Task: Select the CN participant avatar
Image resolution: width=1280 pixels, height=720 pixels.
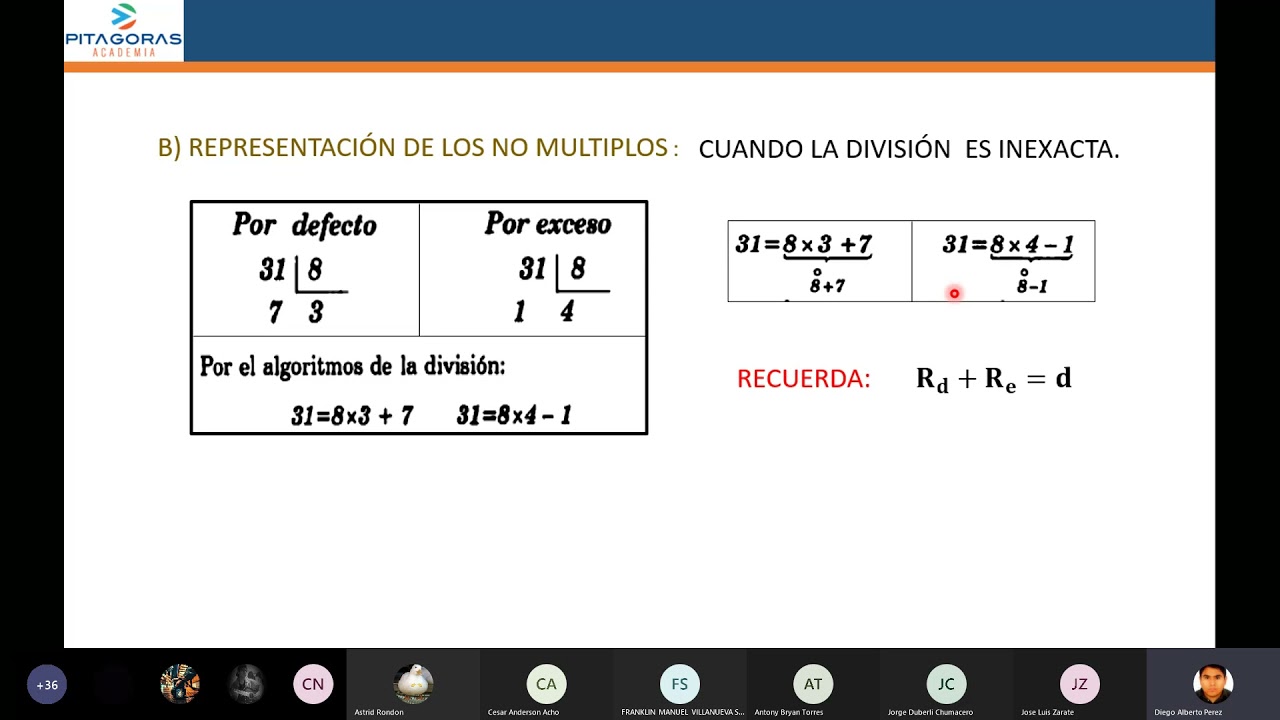Action: pos(313,684)
